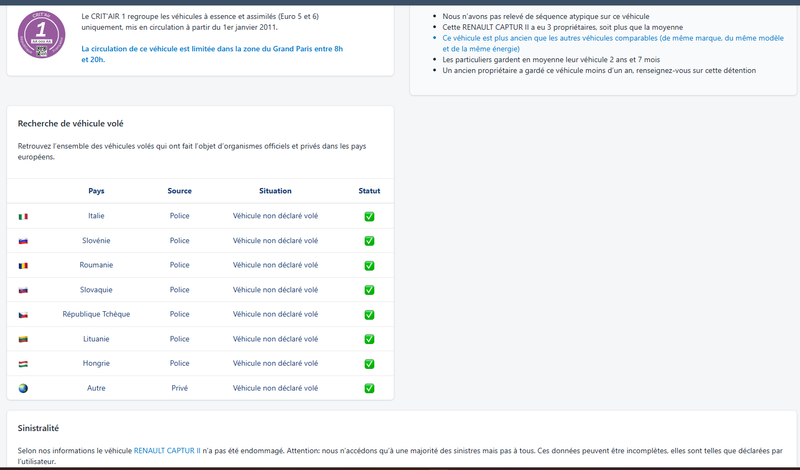Click the Statut column header

coord(369,191)
